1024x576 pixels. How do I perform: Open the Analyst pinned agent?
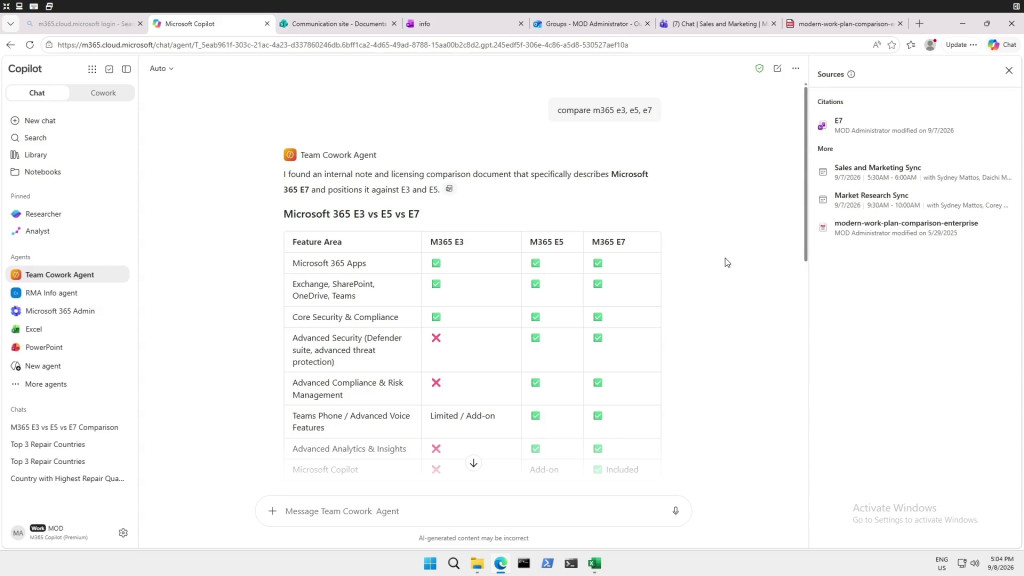click(x=37, y=231)
